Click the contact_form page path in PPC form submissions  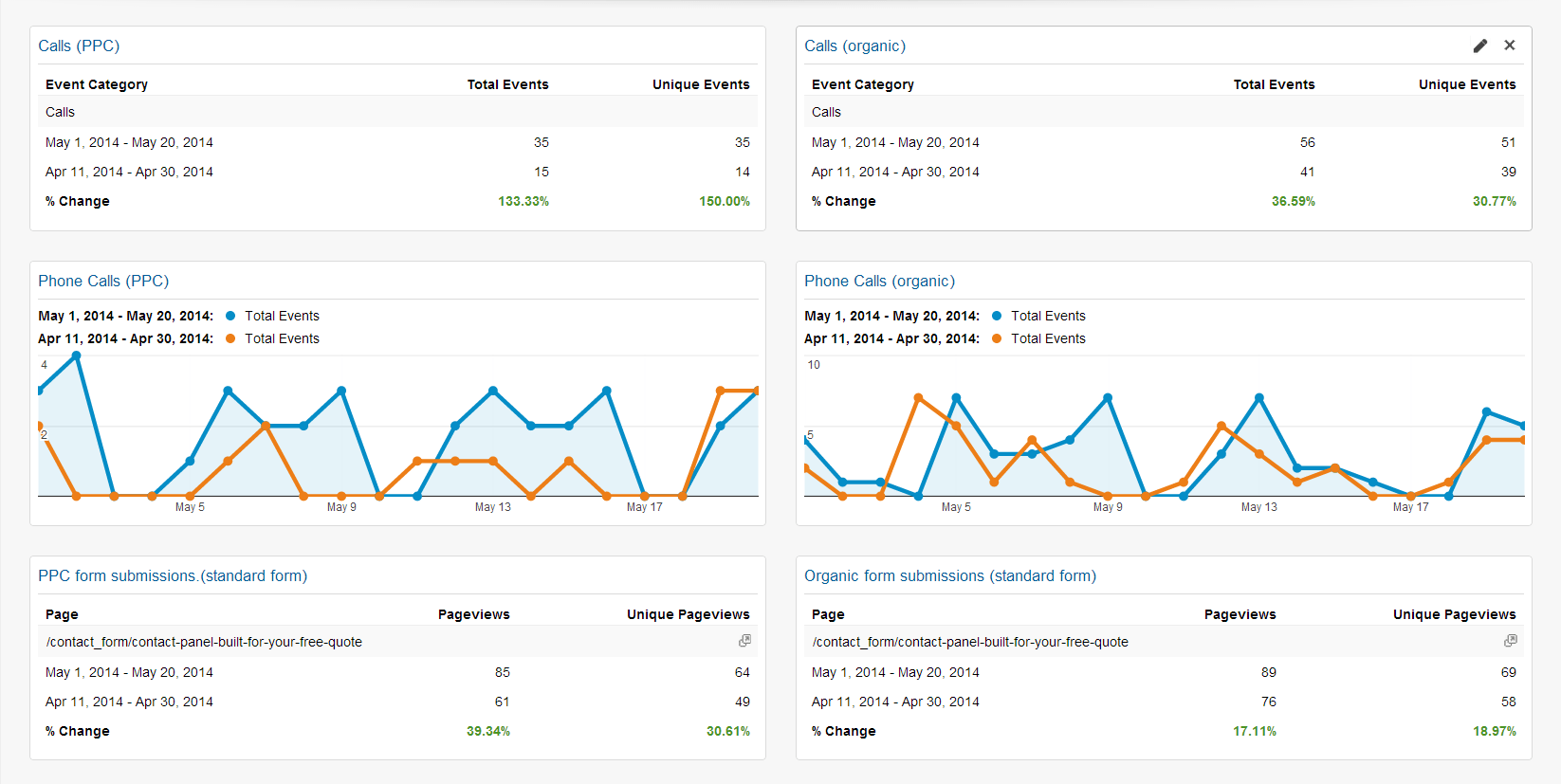point(204,642)
